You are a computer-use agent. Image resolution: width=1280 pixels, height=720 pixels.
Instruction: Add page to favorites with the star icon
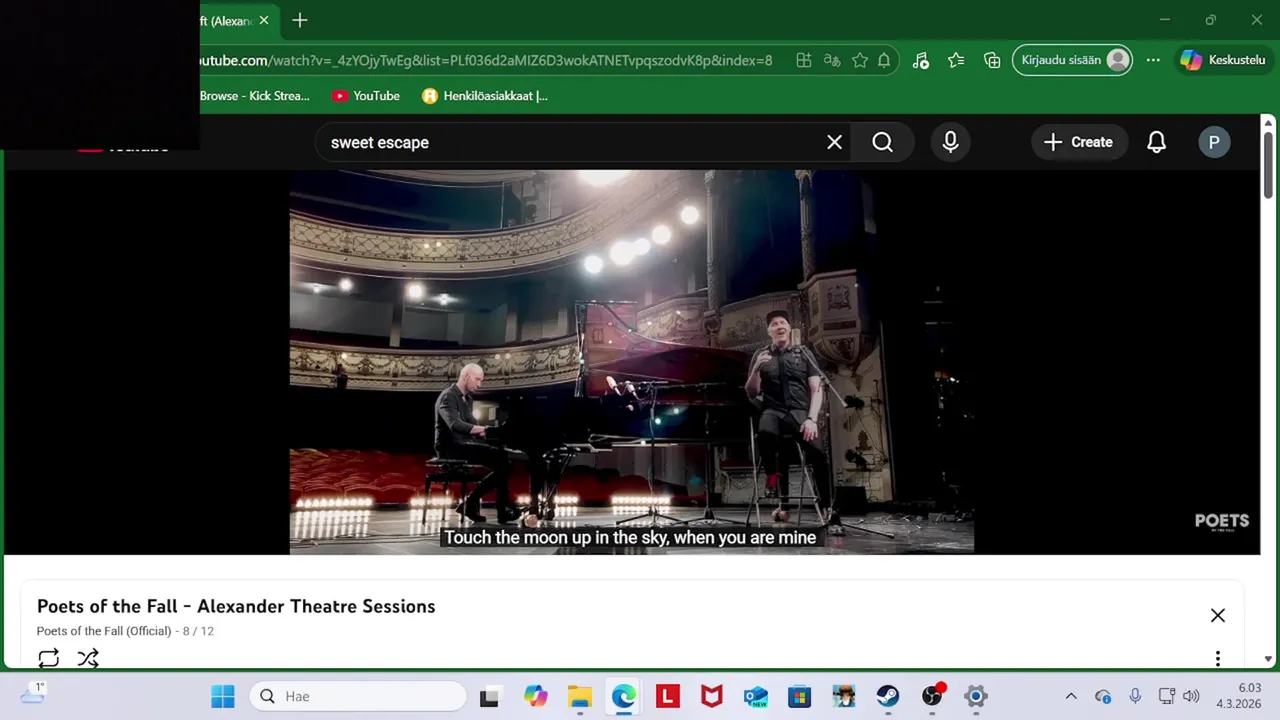(x=860, y=60)
